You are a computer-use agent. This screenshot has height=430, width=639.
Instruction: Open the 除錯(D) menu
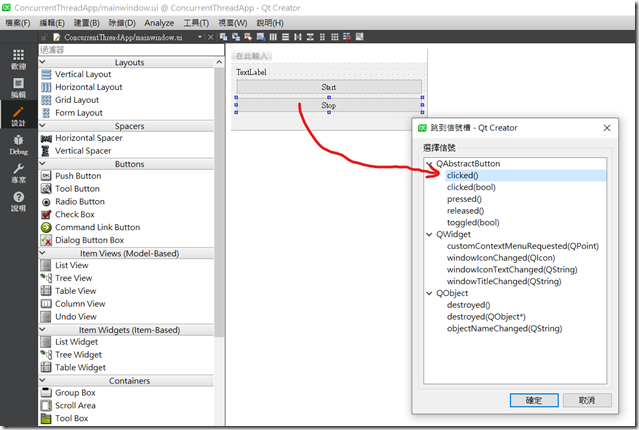click(122, 23)
